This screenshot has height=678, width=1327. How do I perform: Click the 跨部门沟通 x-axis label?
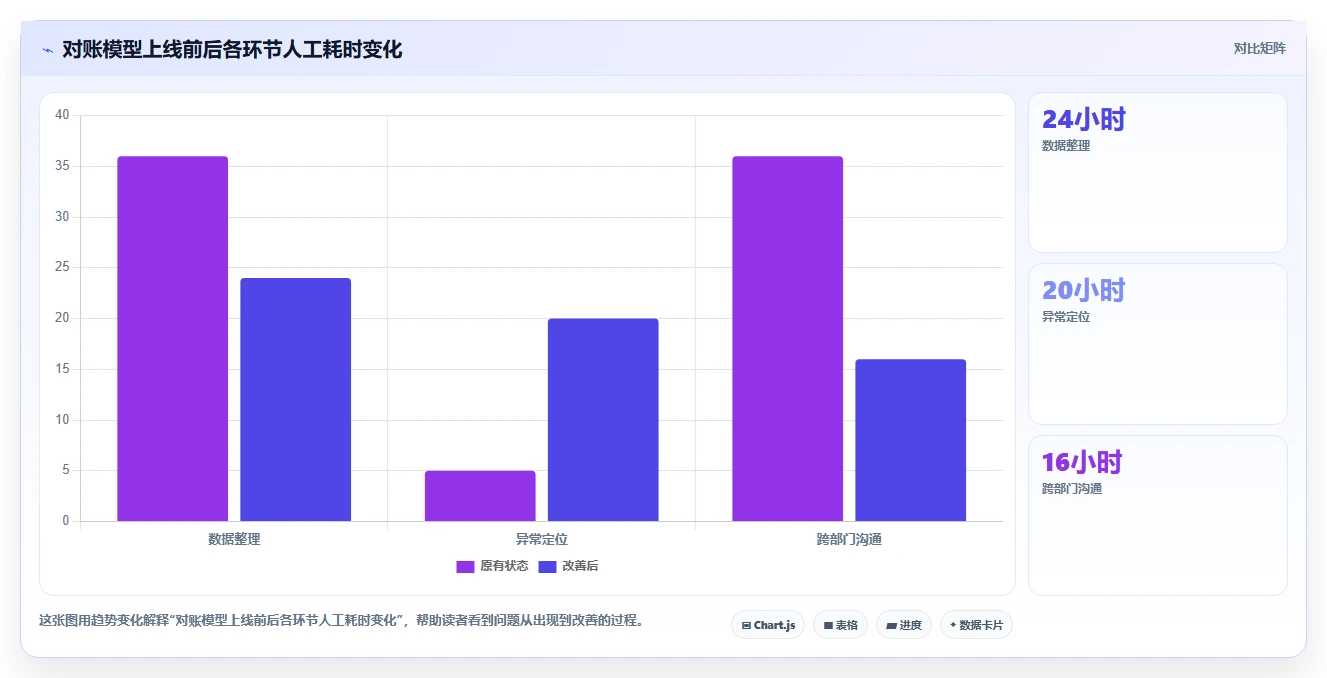click(849, 539)
